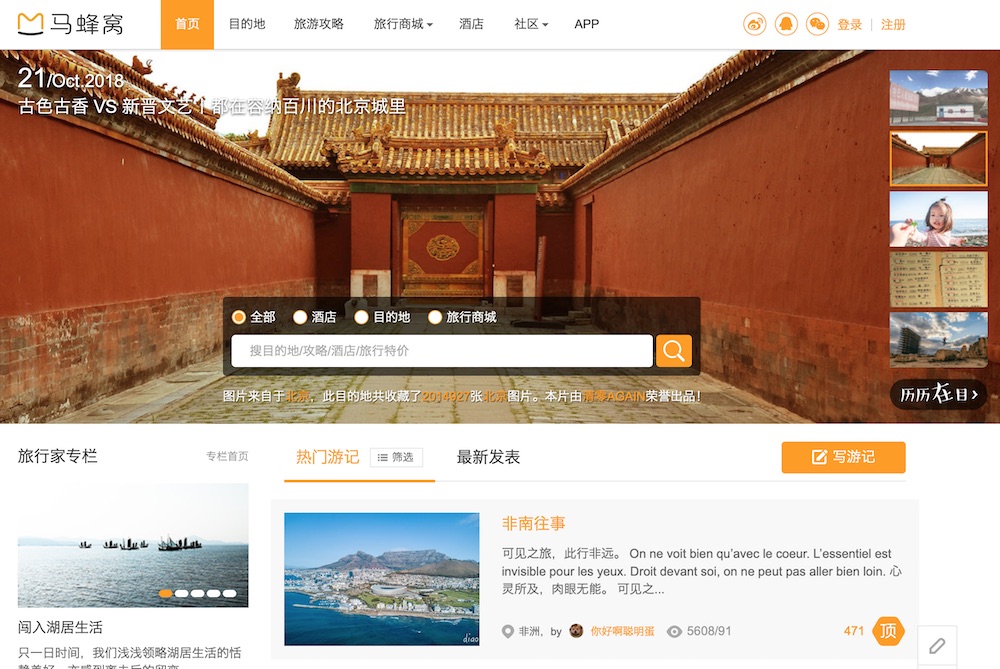Select the 全部 radio option
Screen dimensions: 1000x669
click(x=239, y=317)
